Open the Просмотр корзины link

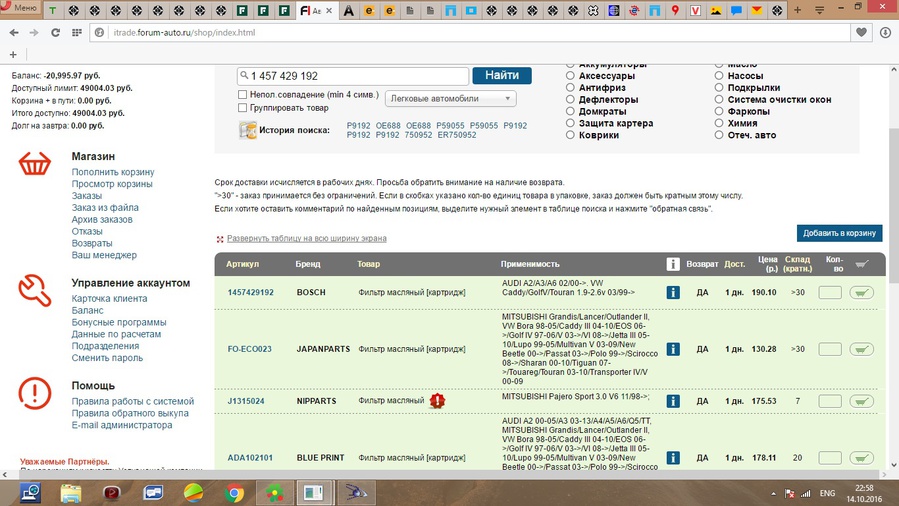coord(112,184)
